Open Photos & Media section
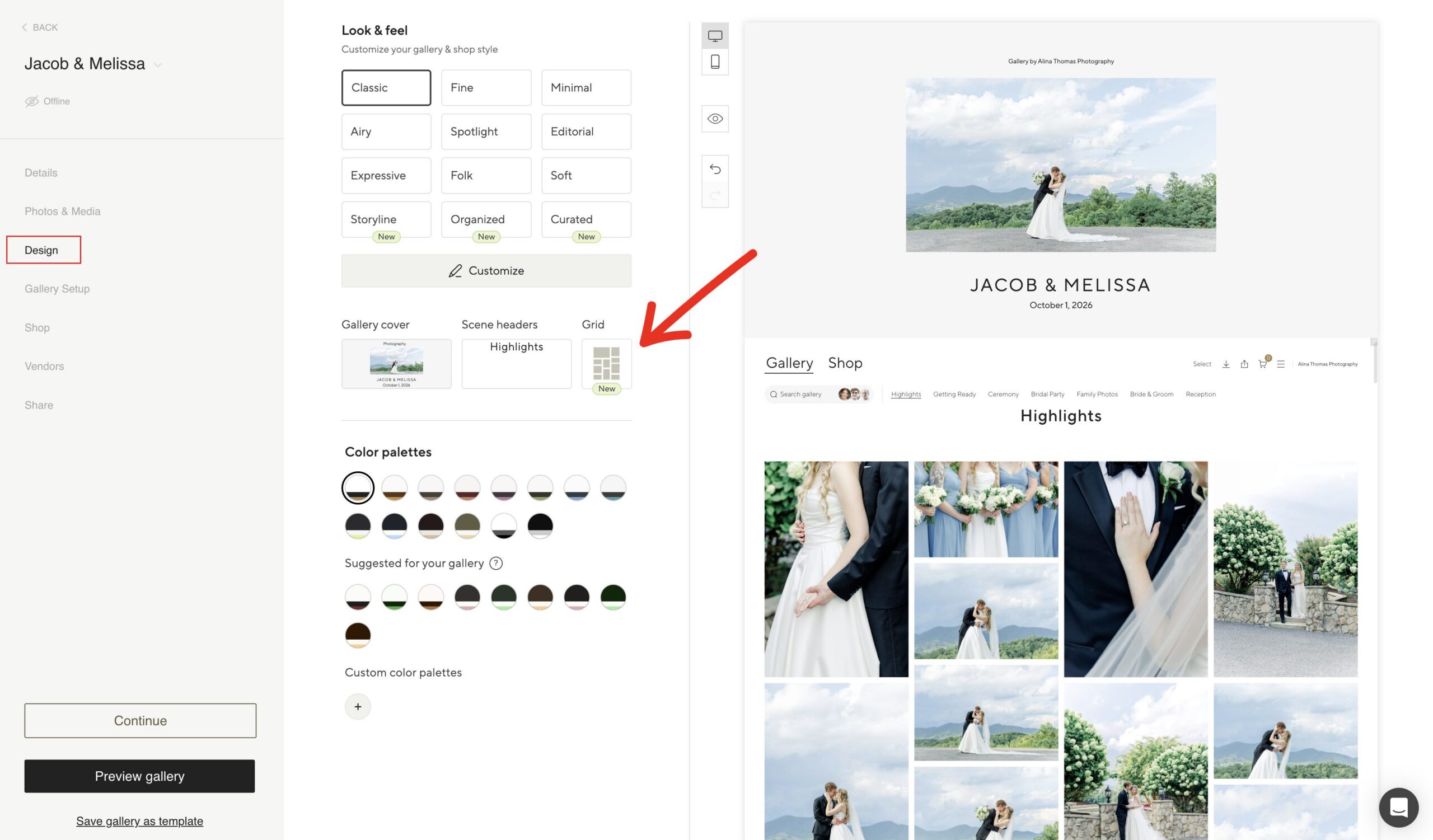This screenshot has width=1433, height=840. [63, 212]
